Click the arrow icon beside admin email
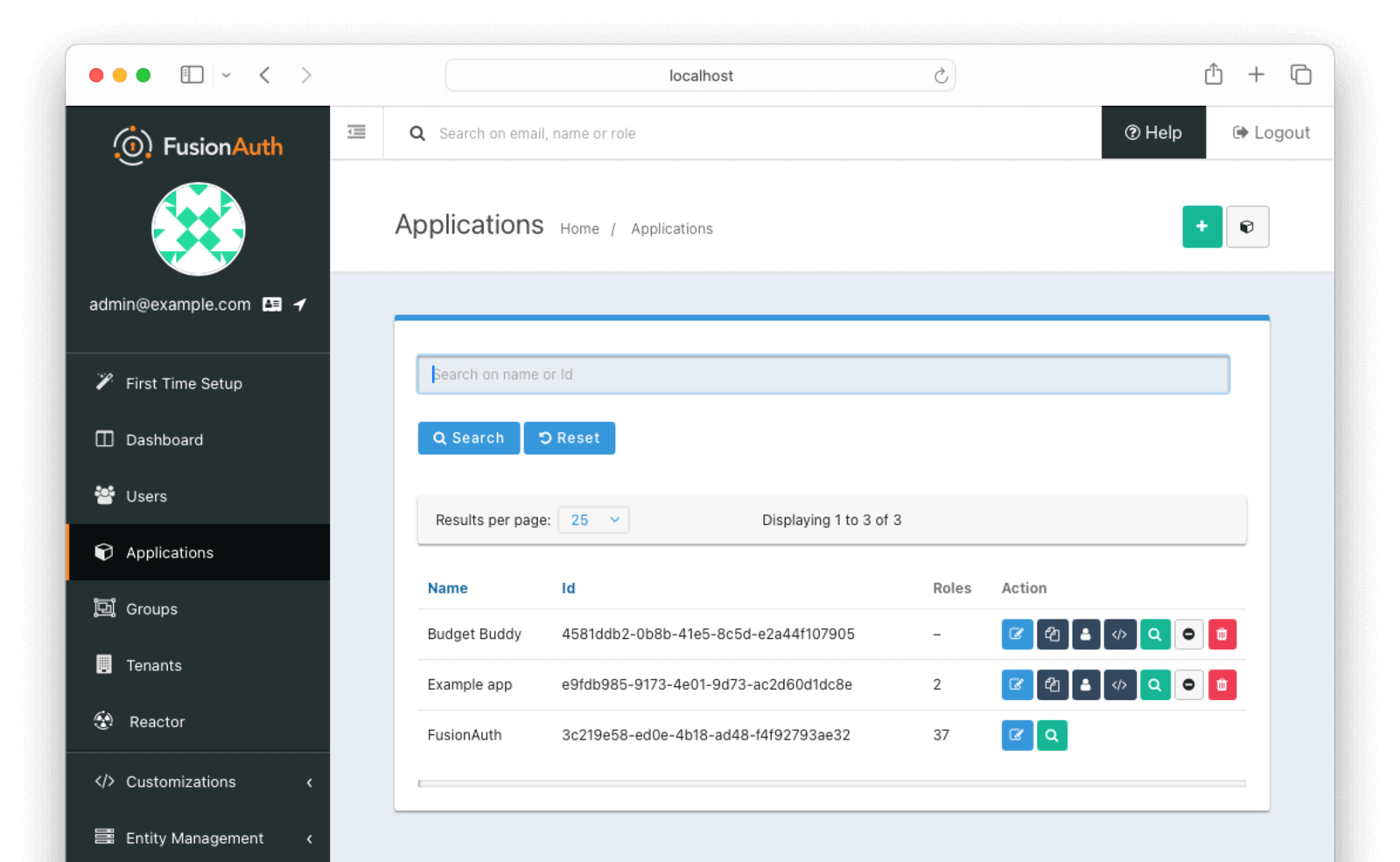Screen dimensions: 1400x862 [x=300, y=305]
